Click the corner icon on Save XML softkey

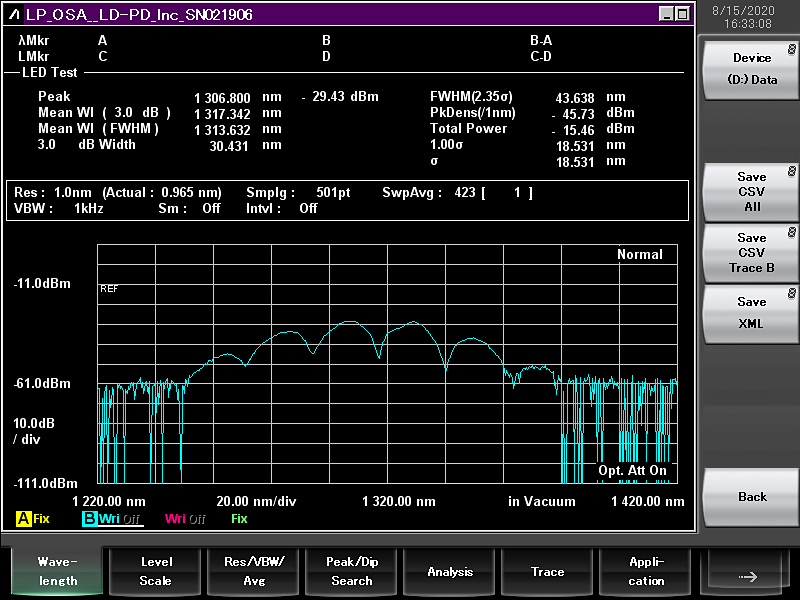[792, 291]
